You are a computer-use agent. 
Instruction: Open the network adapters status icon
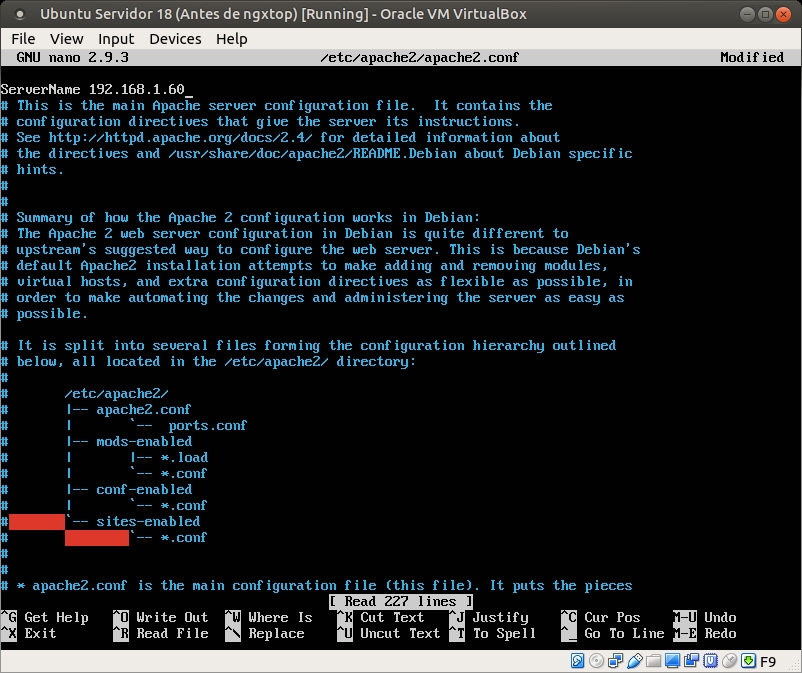pyautogui.click(x=615, y=661)
